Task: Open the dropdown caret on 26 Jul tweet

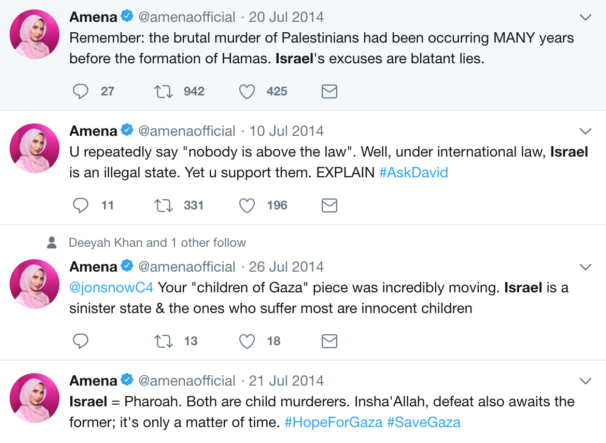Action: pos(585,267)
